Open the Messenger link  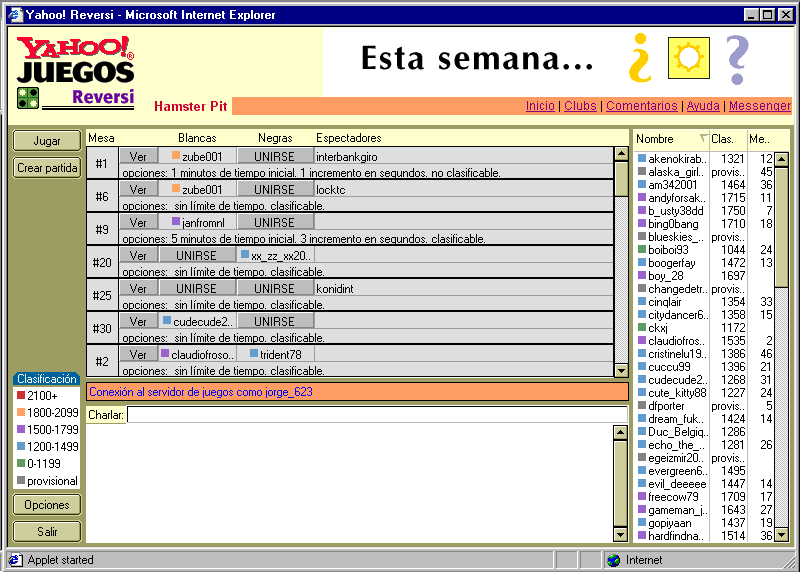coord(760,106)
